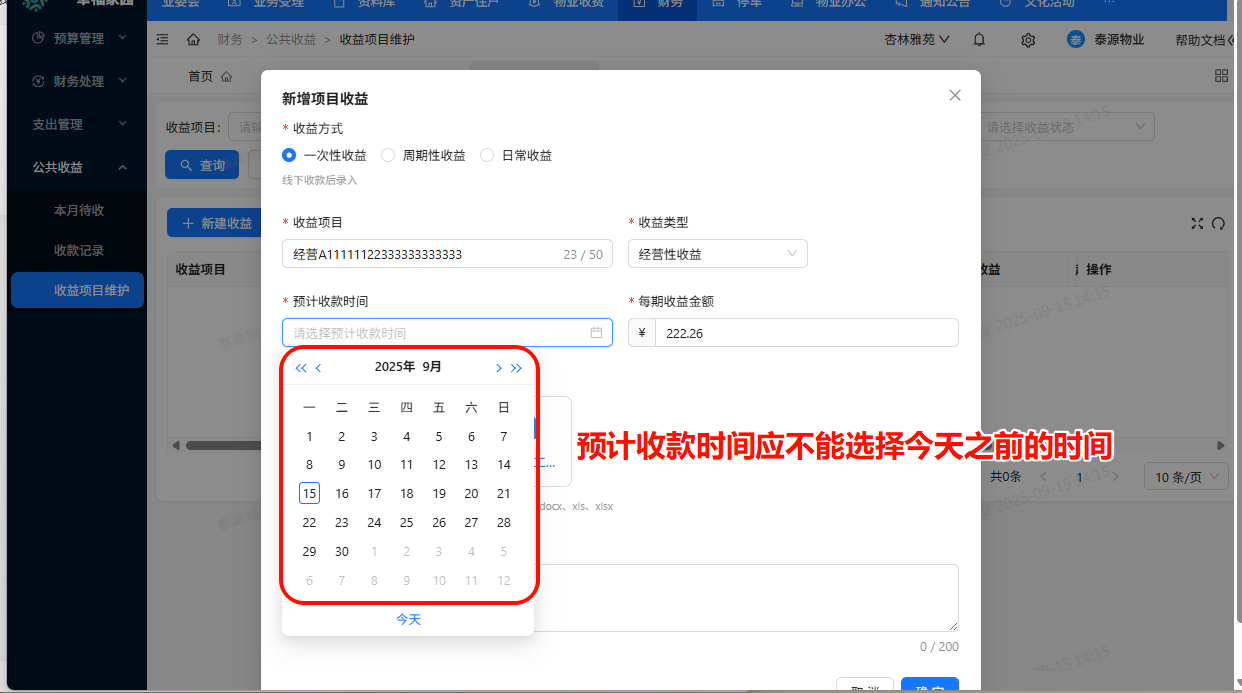Viewport: 1242px width, 693px height.
Task: Select the 周期性收益 radio button
Action: pyautogui.click(x=388, y=155)
